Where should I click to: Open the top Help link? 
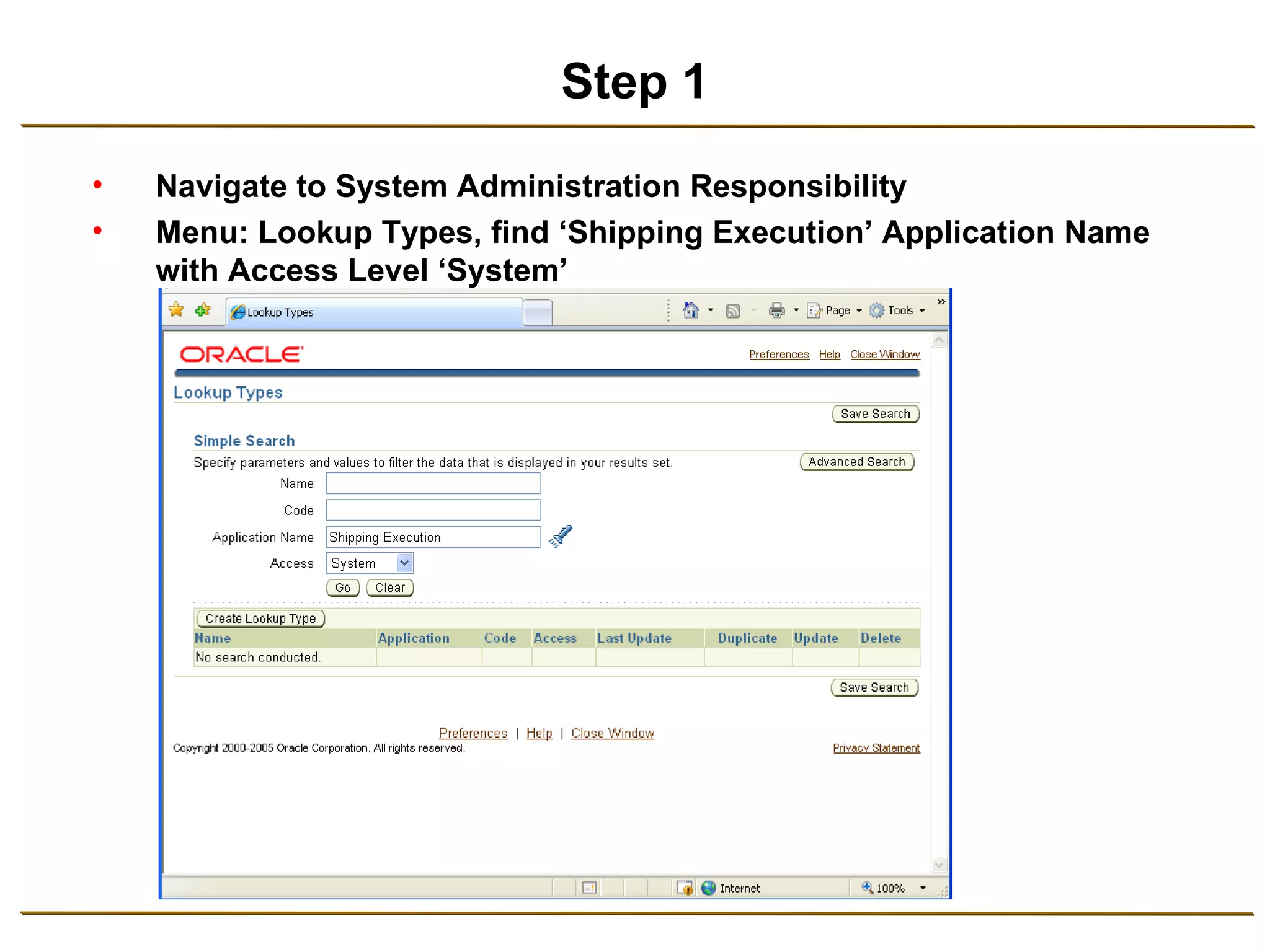coord(829,355)
